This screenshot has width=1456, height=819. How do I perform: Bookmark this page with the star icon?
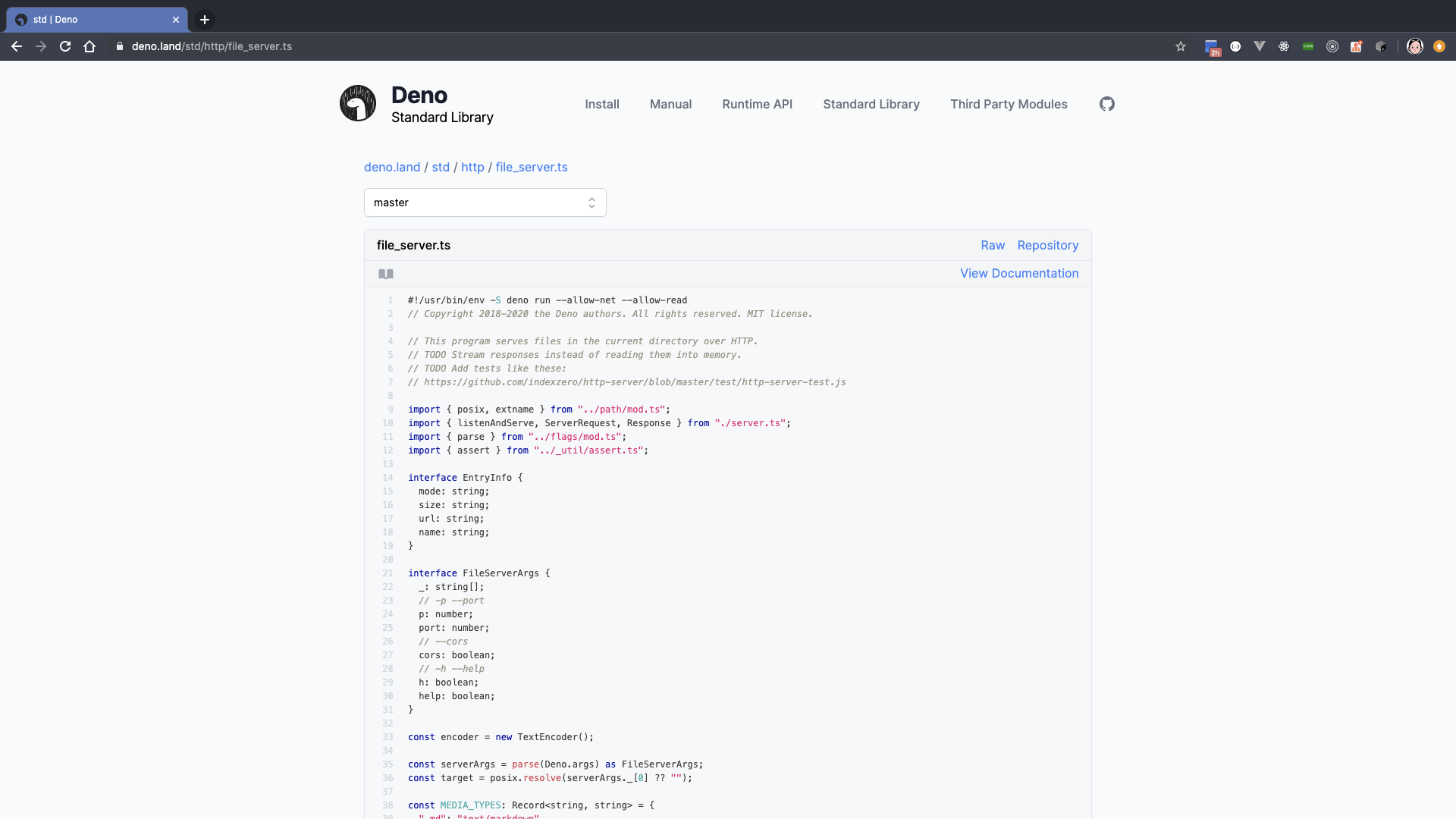pos(1181,46)
